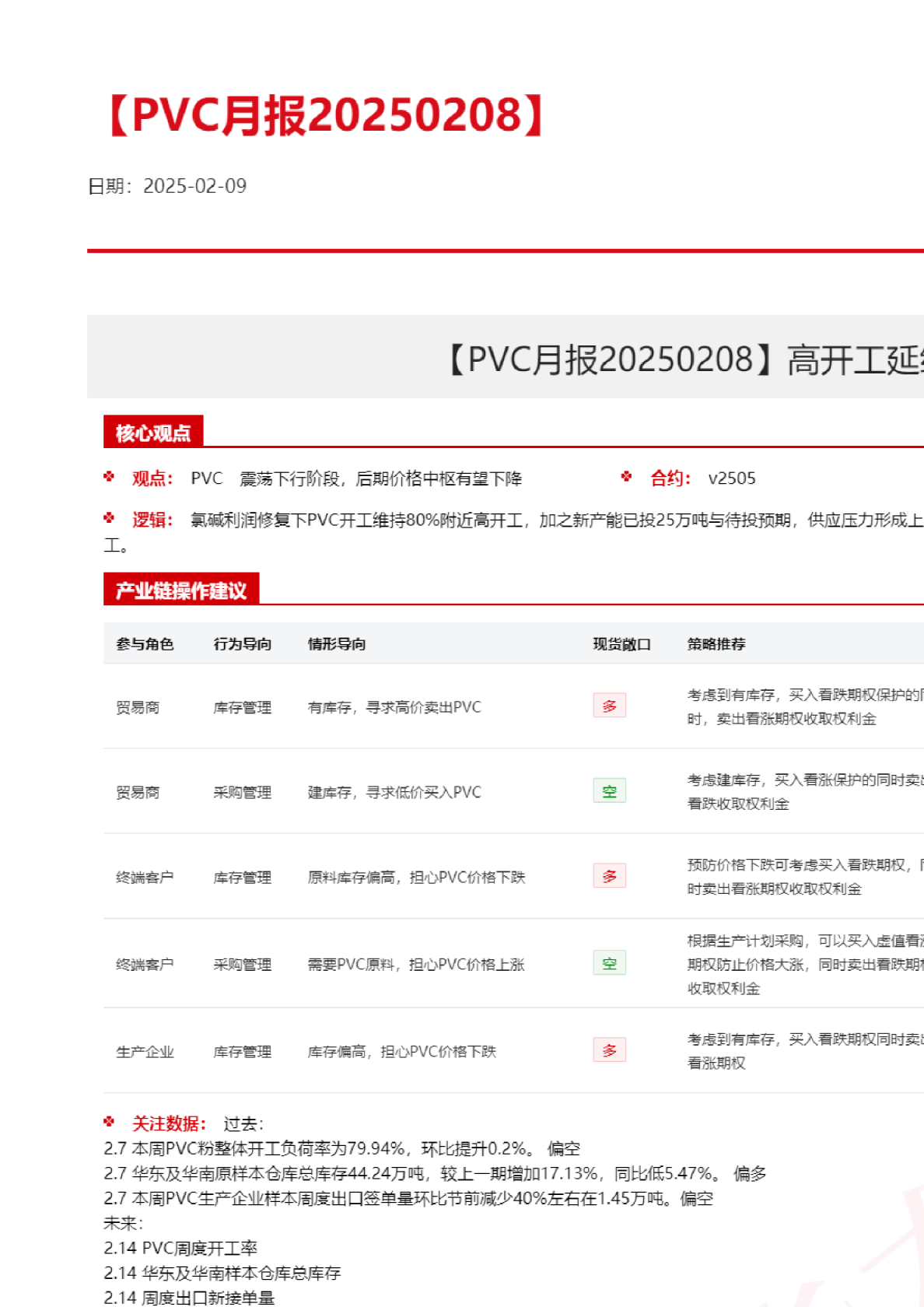Click the 行为导向 column header
The height and width of the screenshot is (1307, 924).
click(x=243, y=644)
